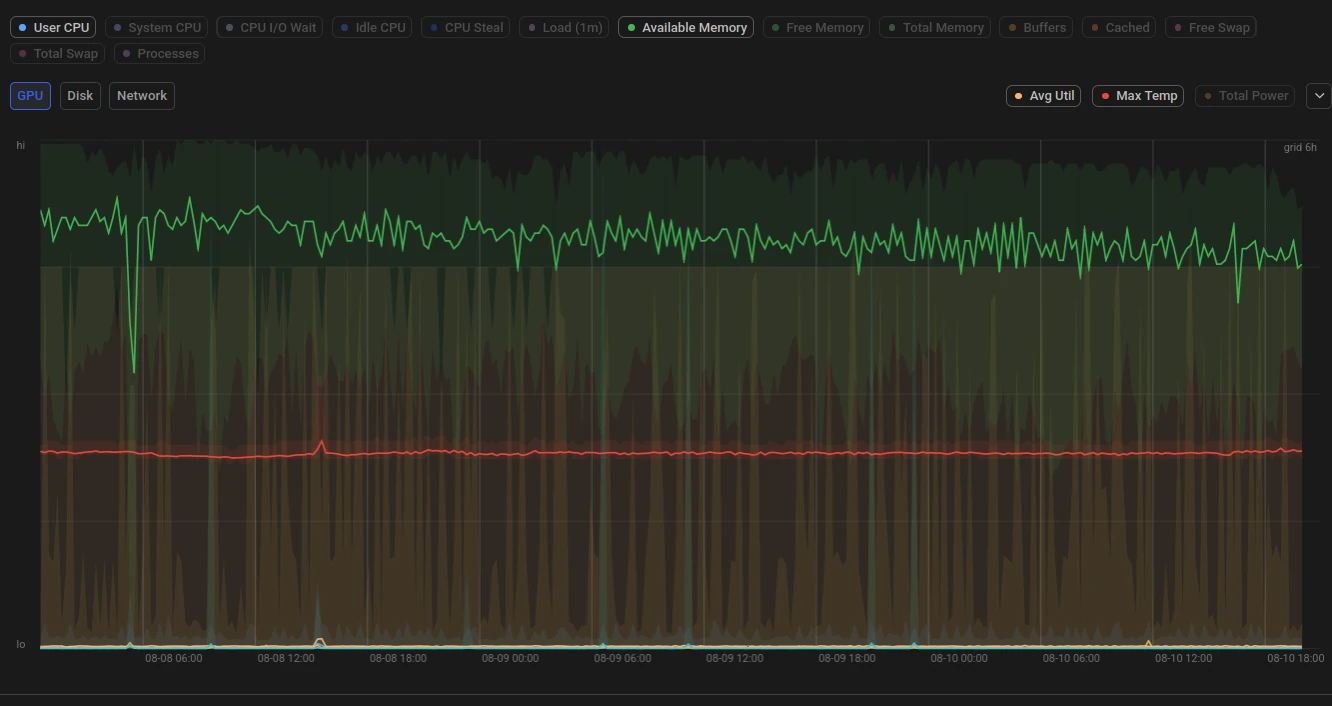Image resolution: width=1332 pixels, height=706 pixels.
Task: Switch to the GPU tab
Action: pyautogui.click(x=30, y=96)
